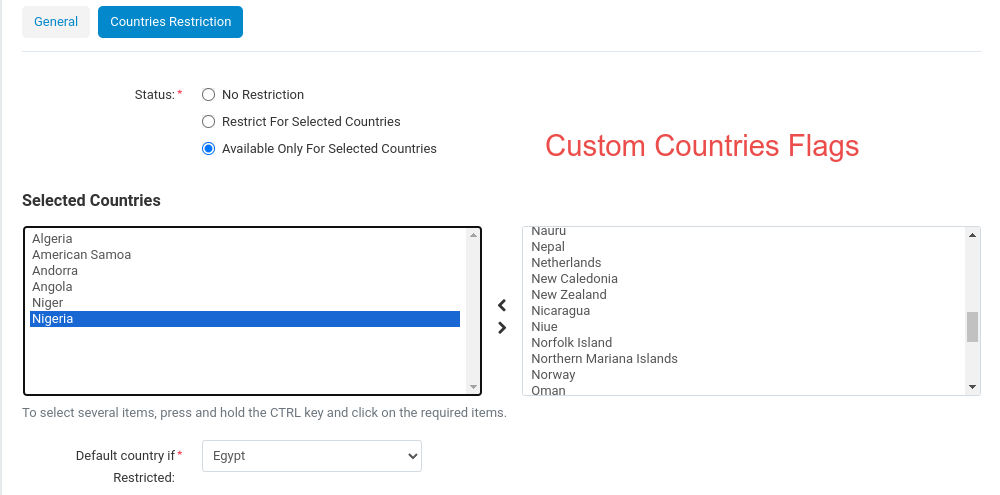Select Algeria in selected countries list
Image resolution: width=1000 pixels, height=495 pixels.
(x=245, y=239)
